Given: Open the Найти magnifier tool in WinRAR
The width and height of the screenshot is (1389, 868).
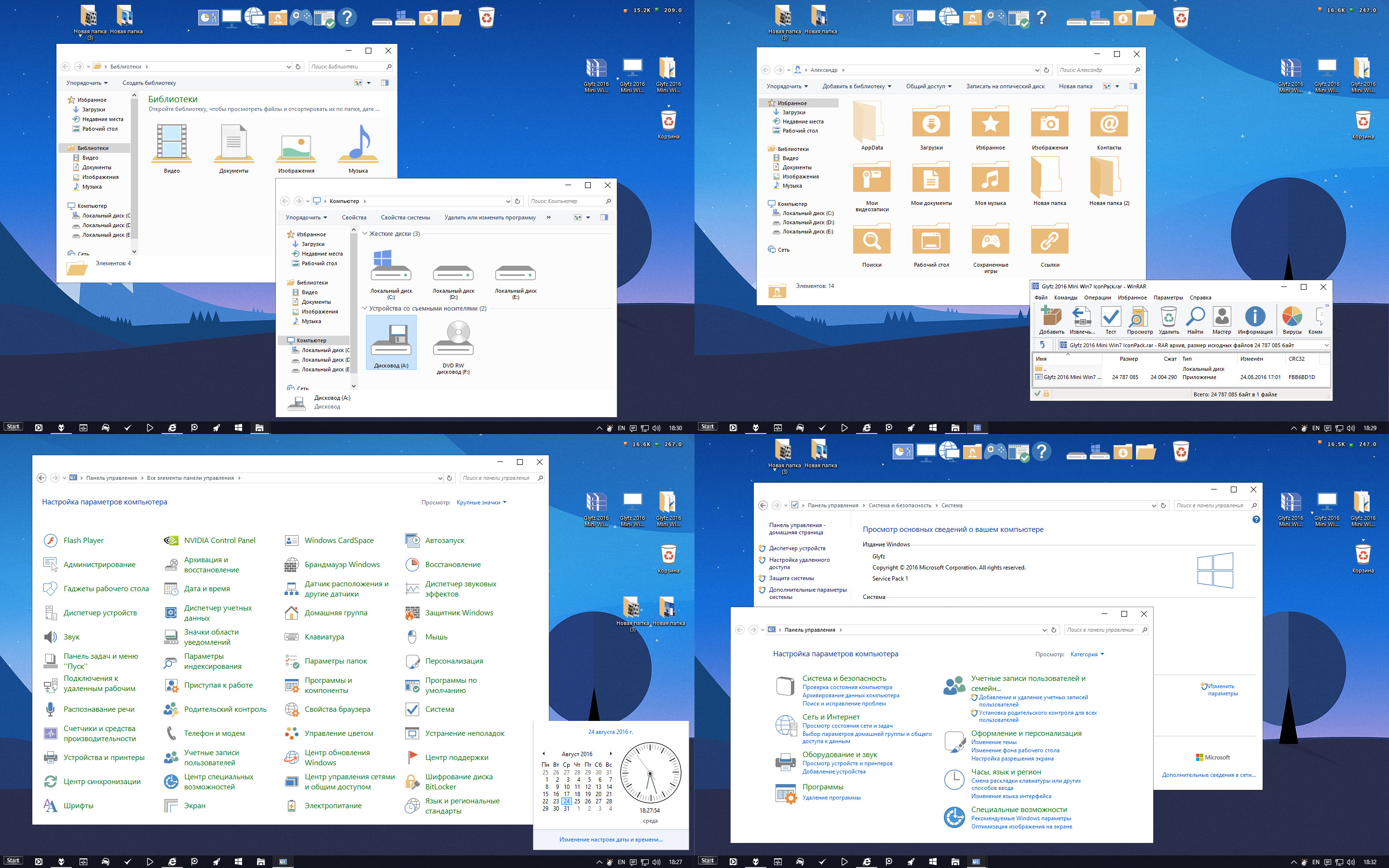Looking at the screenshot, I should click(1195, 320).
